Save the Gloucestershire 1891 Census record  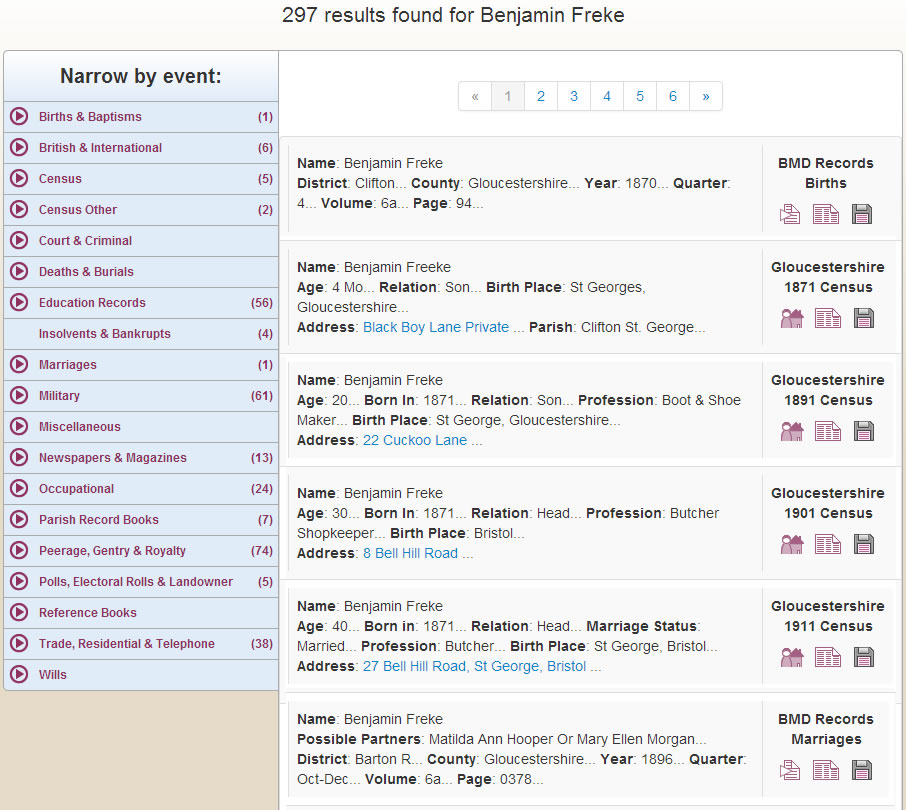coord(864,431)
